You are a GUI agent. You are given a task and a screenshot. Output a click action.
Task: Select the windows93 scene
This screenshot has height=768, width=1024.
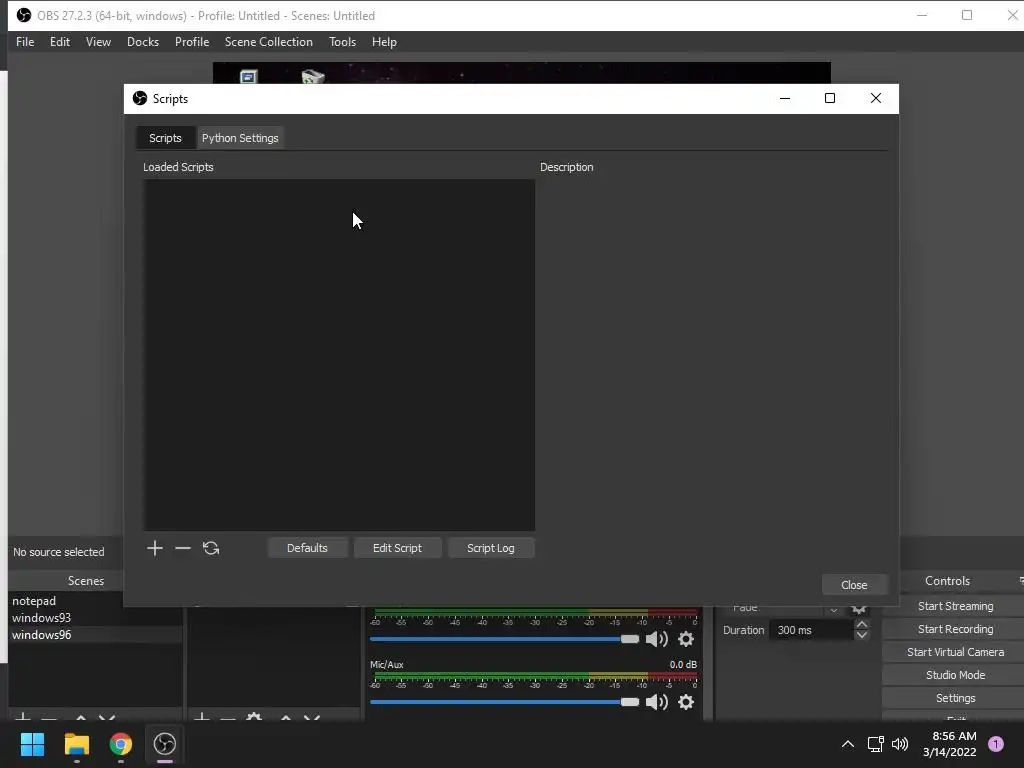click(95, 618)
